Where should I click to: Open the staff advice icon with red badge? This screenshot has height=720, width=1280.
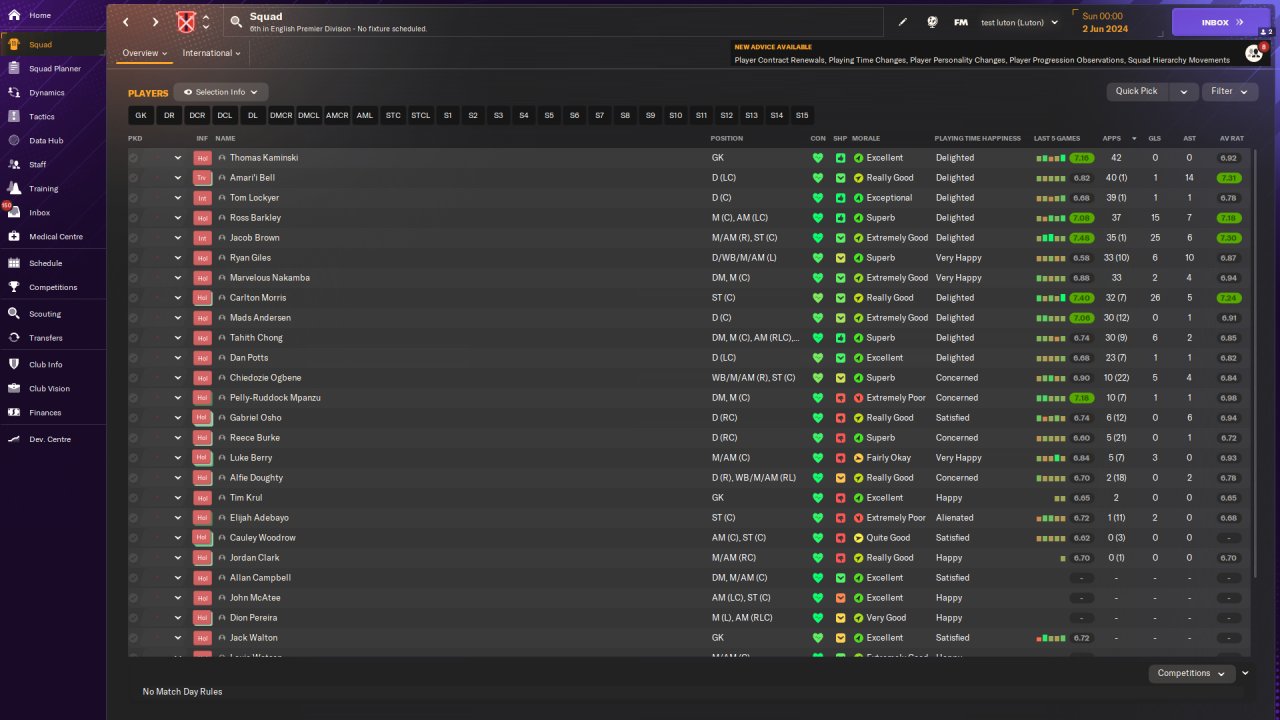1254,53
